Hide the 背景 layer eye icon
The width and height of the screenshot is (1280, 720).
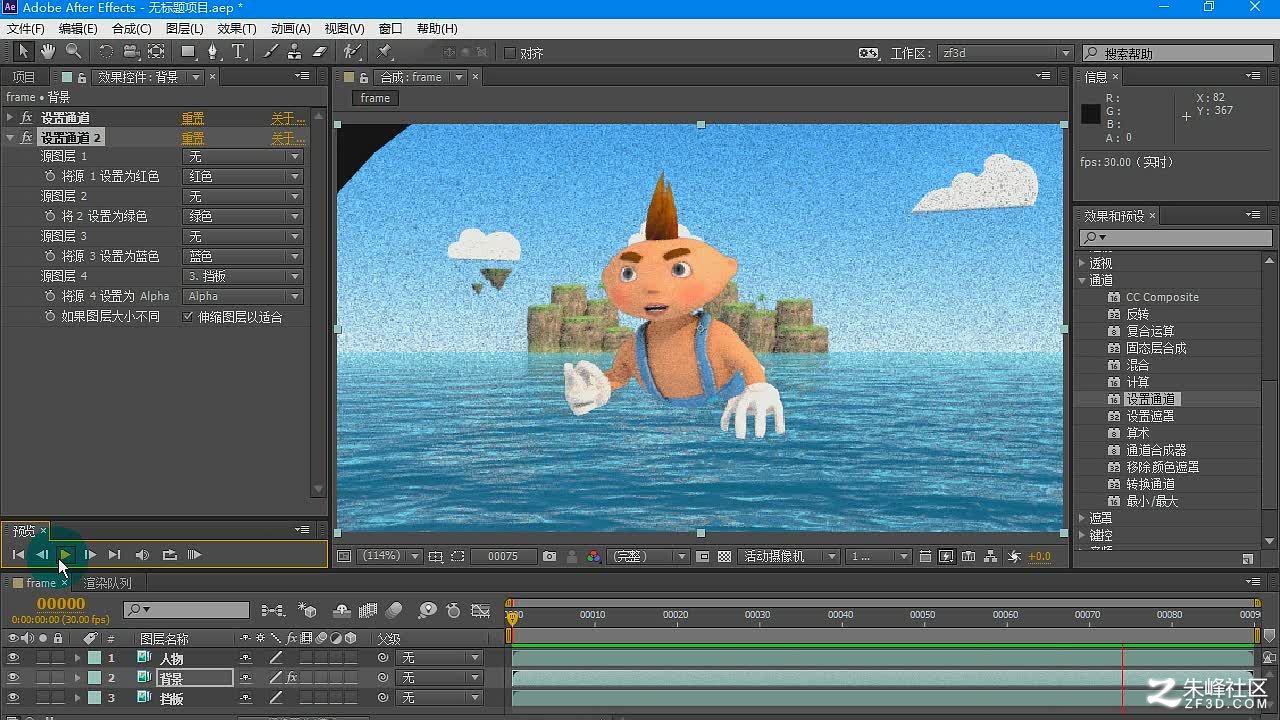[x=13, y=678]
